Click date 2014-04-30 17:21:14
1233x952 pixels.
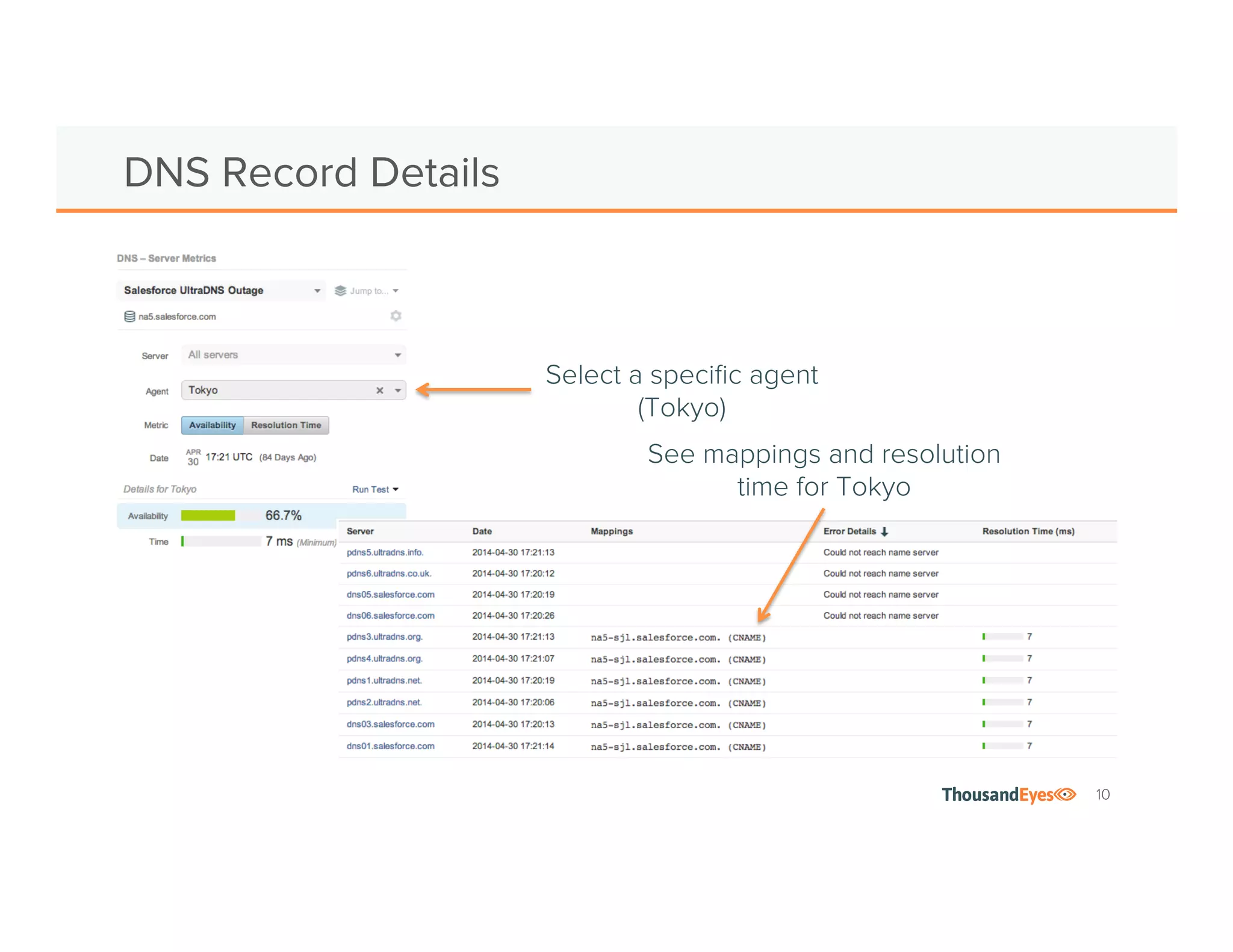[513, 746]
